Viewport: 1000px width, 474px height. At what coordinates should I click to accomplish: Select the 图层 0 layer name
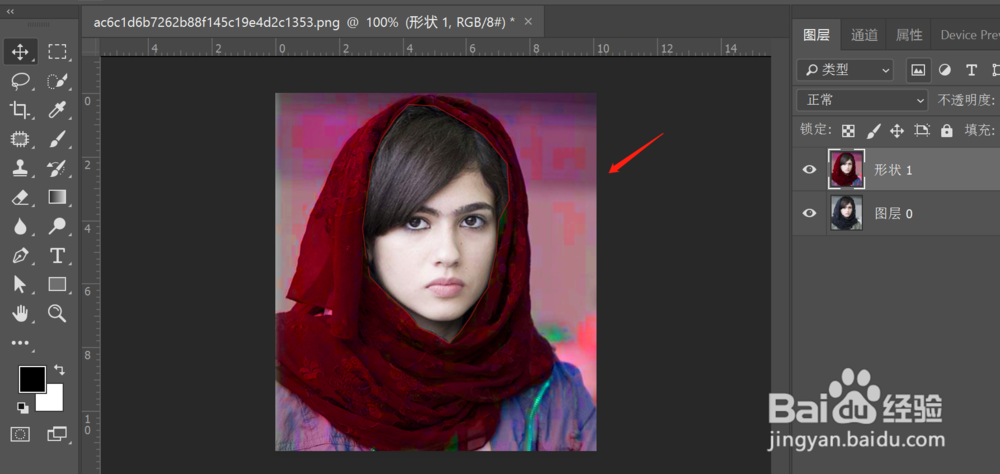coord(893,214)
